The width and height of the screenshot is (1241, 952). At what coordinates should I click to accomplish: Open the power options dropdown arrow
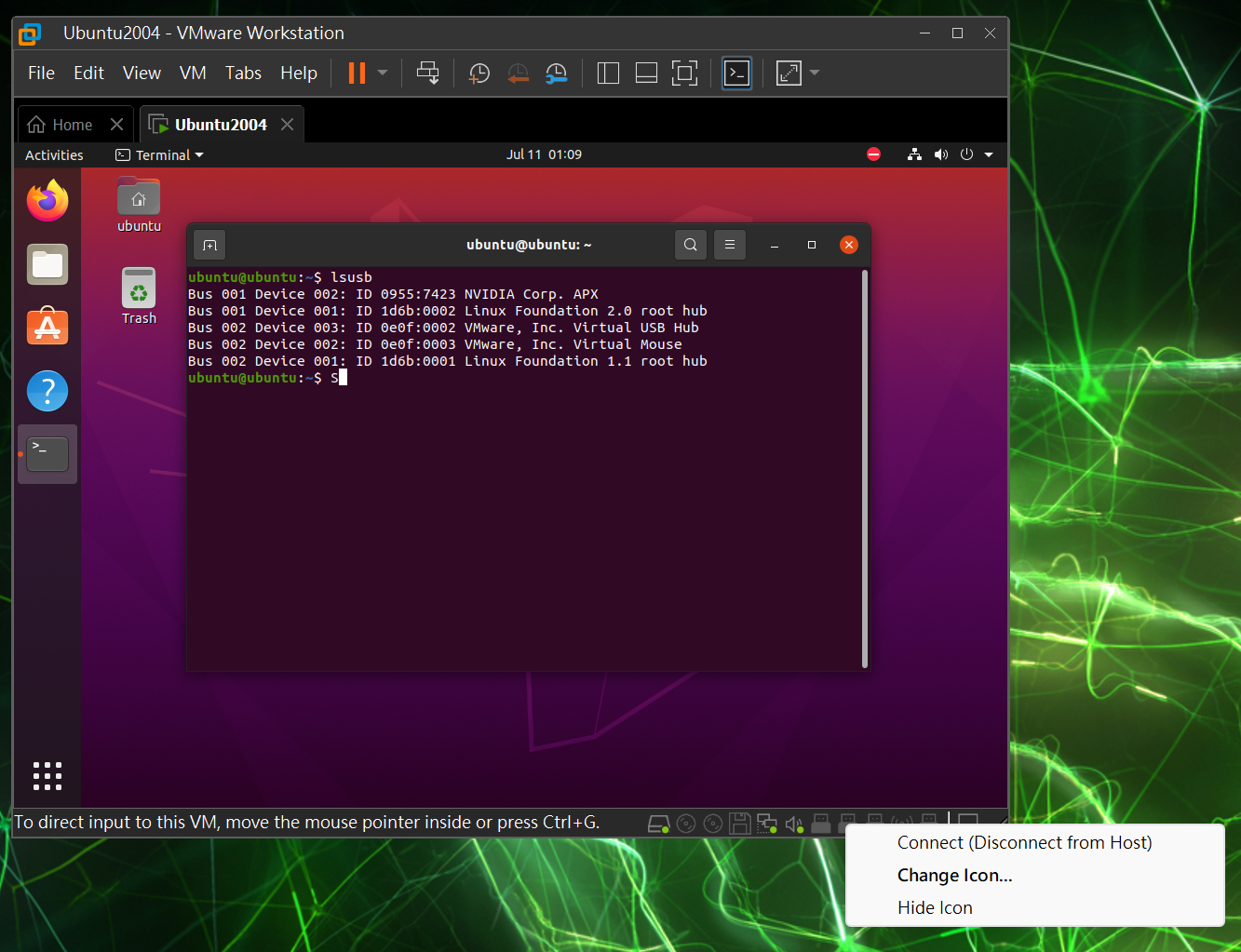point(383,73)
